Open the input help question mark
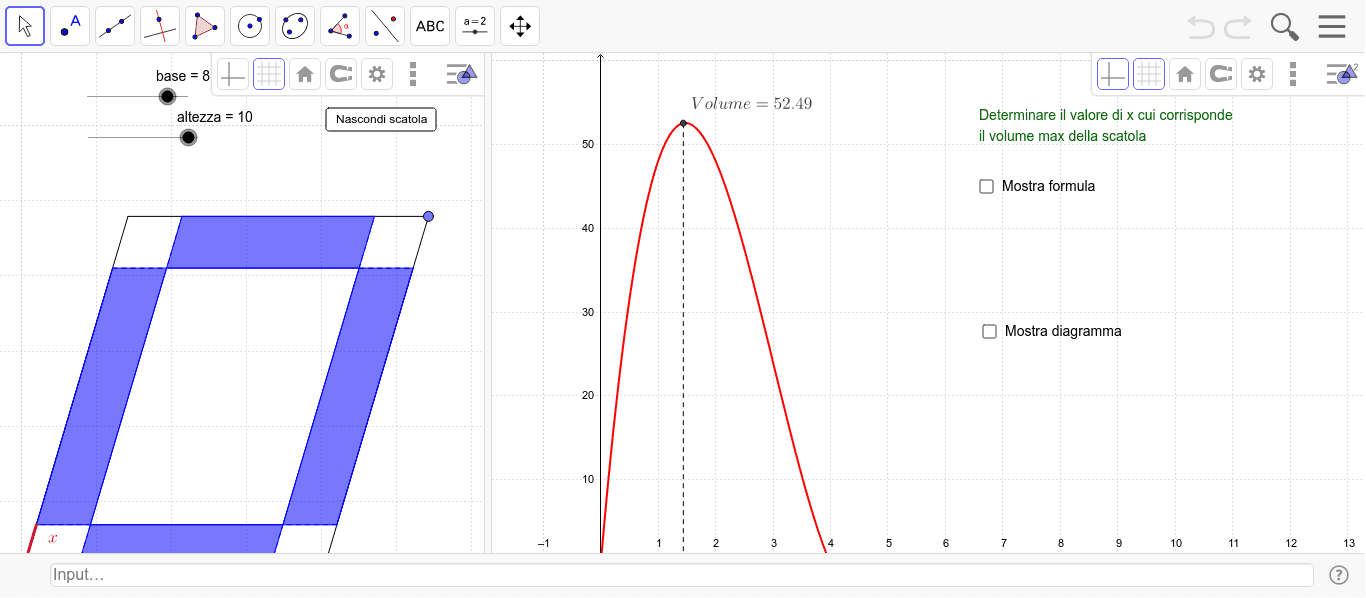1366x598 pixels. coord(1339,575)
